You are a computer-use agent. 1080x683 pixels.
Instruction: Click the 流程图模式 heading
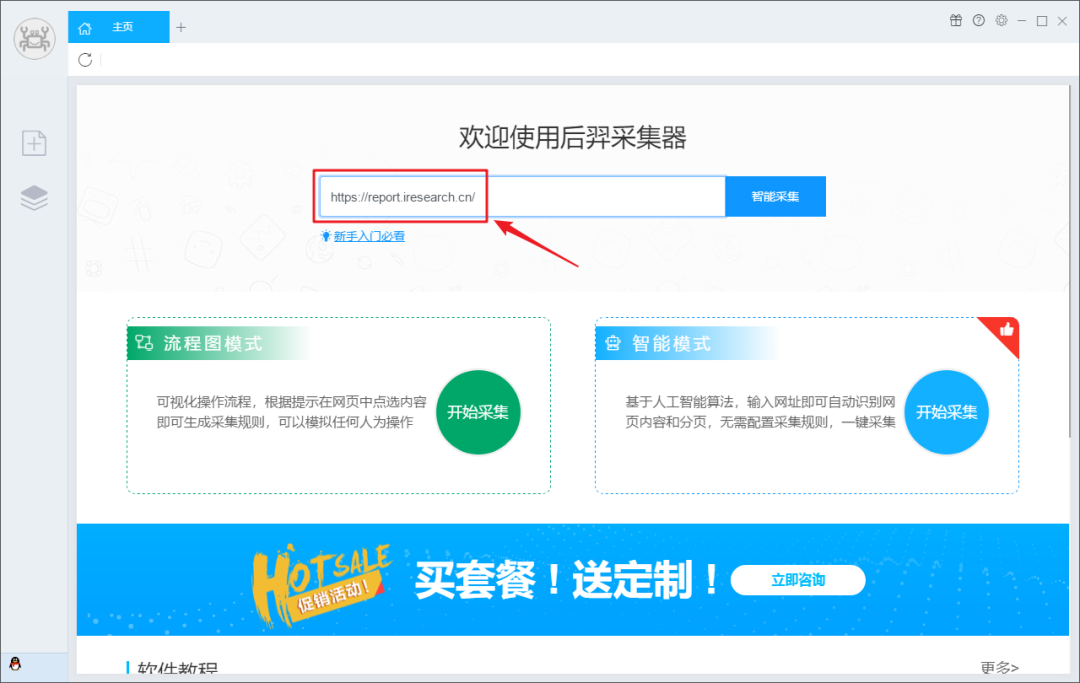point(213,344)
